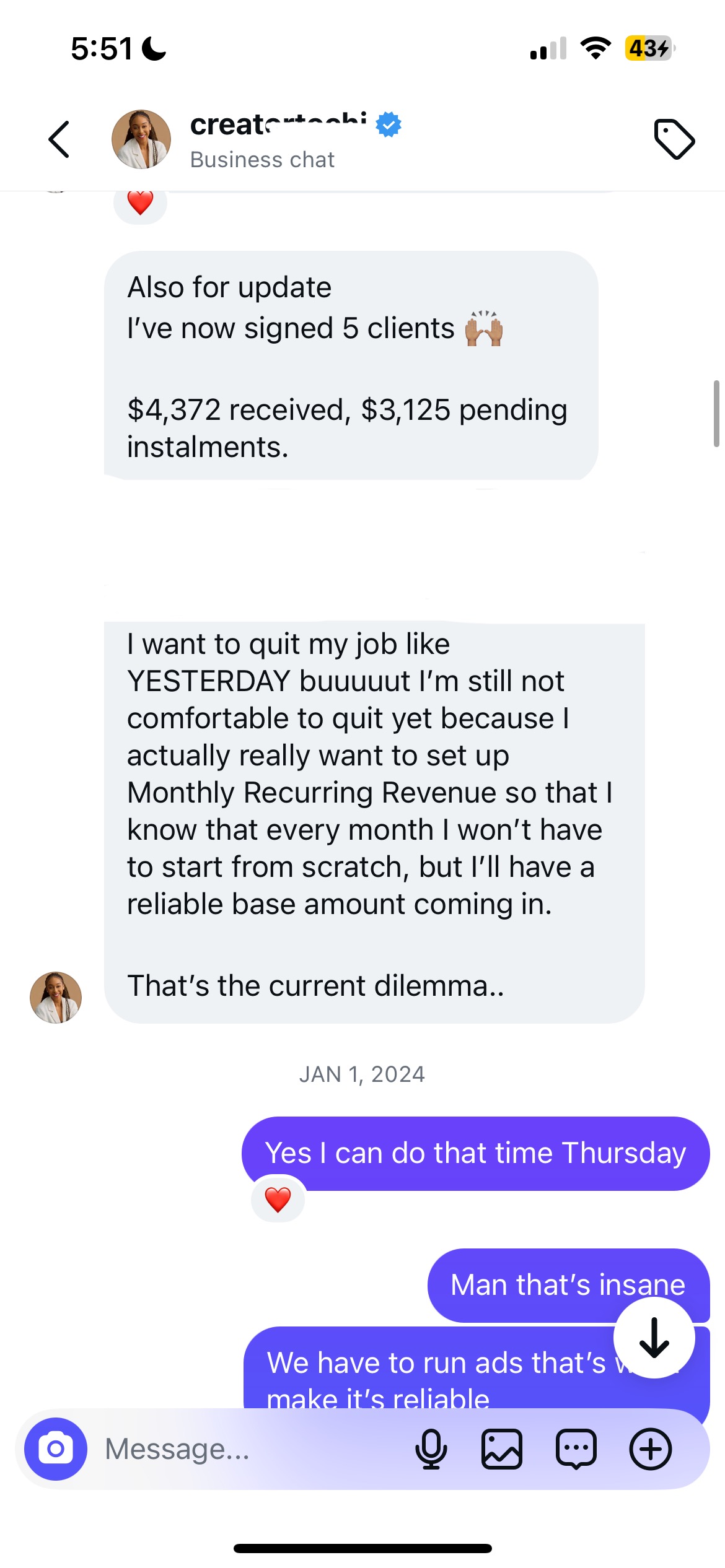The height and width of the screenshot is (1568, 725).
Task: Tap the back arrow to leave chat
Action: point(59,139)
